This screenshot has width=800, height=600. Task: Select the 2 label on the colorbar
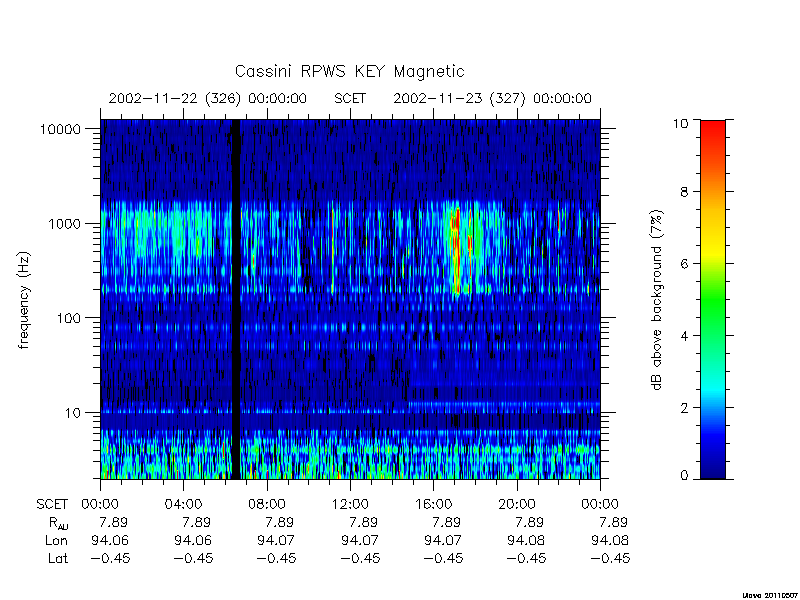[x=684, y=408]
